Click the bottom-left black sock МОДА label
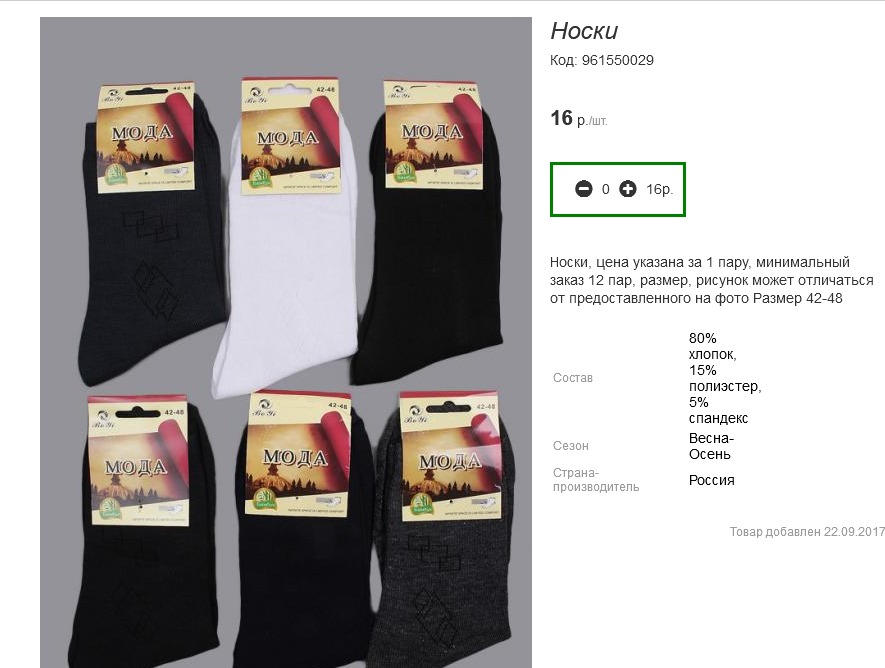 point(138,460)
